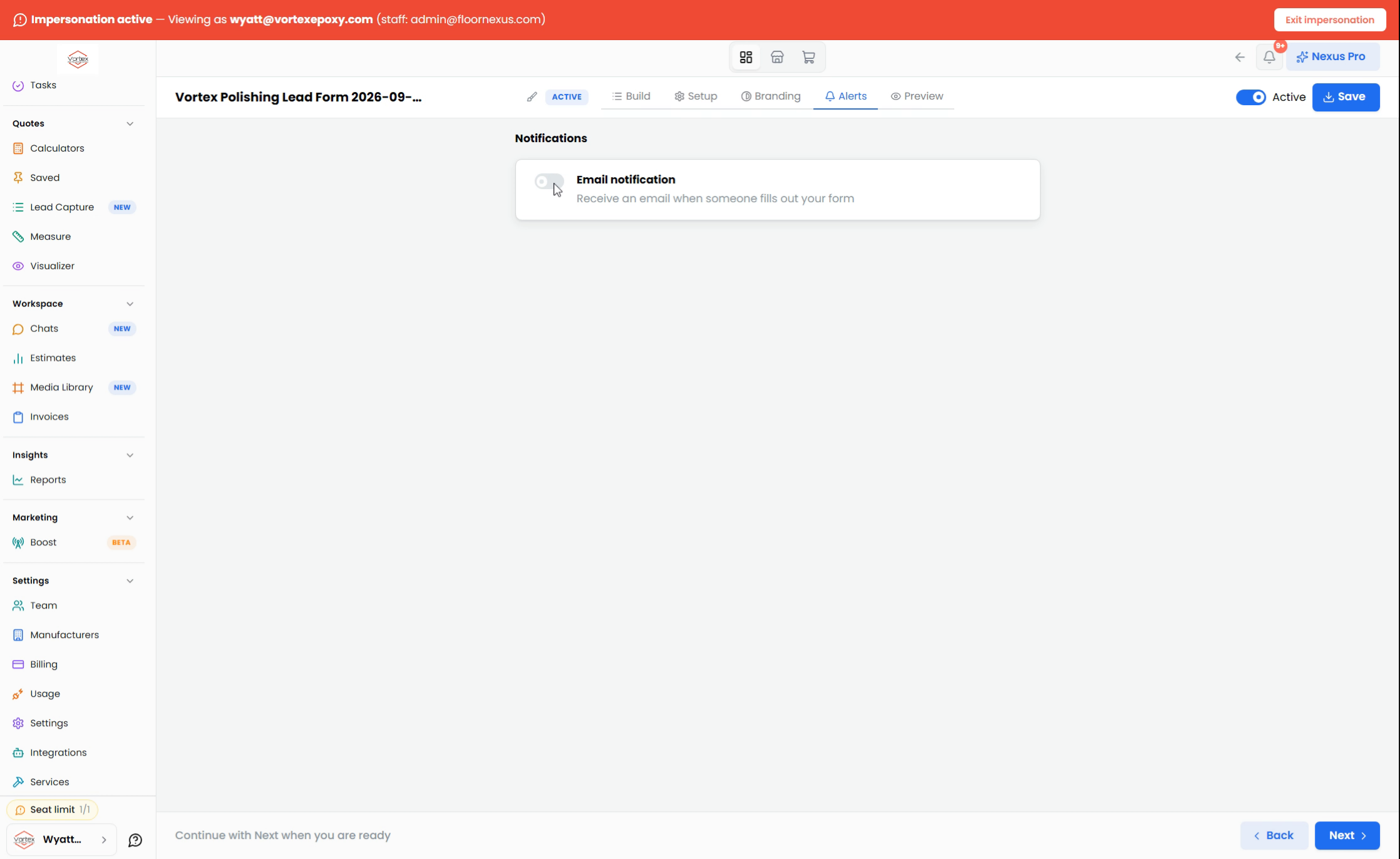Switch to the Branding tab
This screenshot has height=859, width=1400.
point(771,96)
